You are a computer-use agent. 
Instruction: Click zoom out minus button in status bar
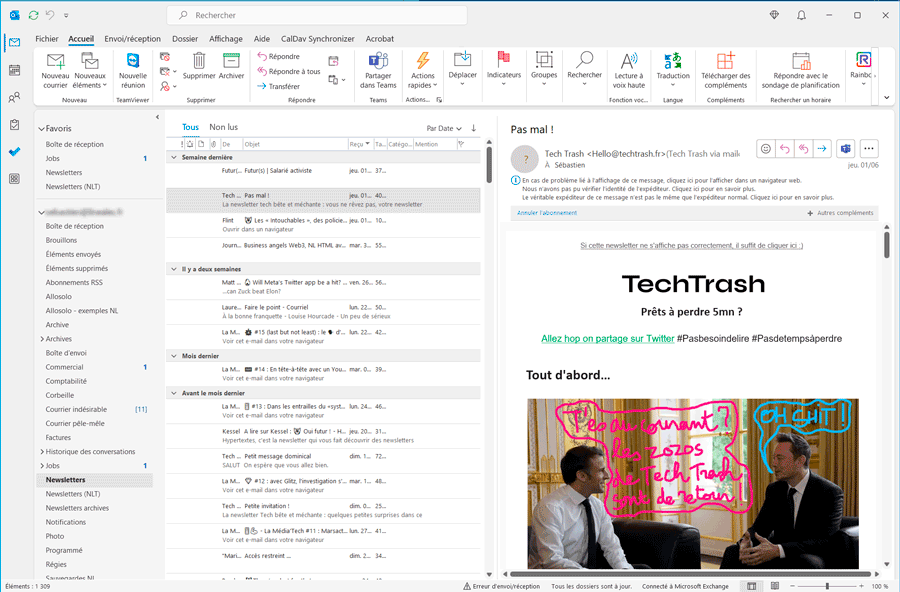coord(793,586)
